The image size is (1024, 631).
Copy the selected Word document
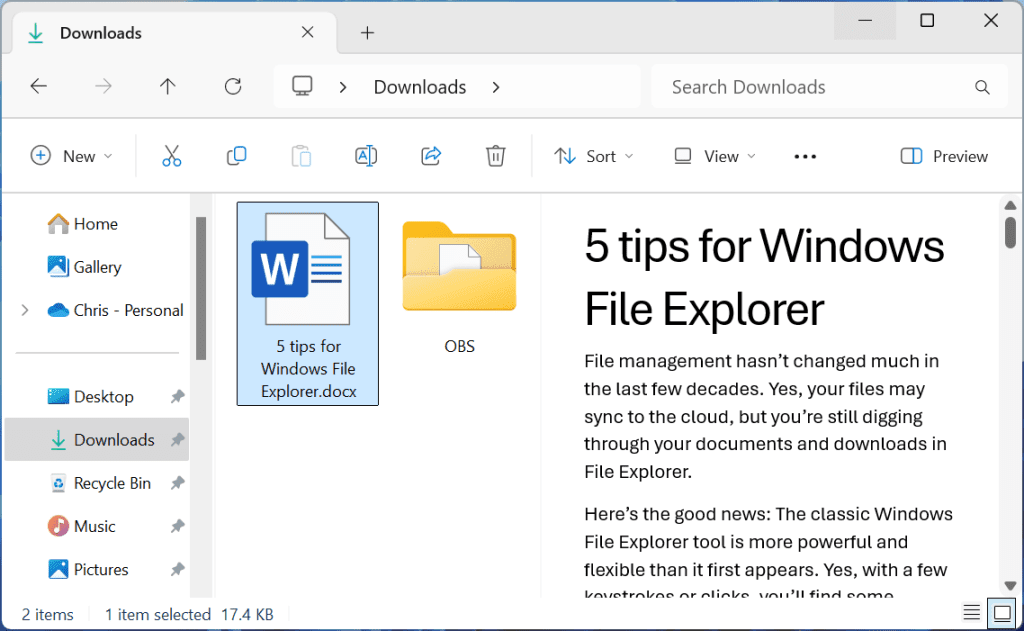(236, 156)
